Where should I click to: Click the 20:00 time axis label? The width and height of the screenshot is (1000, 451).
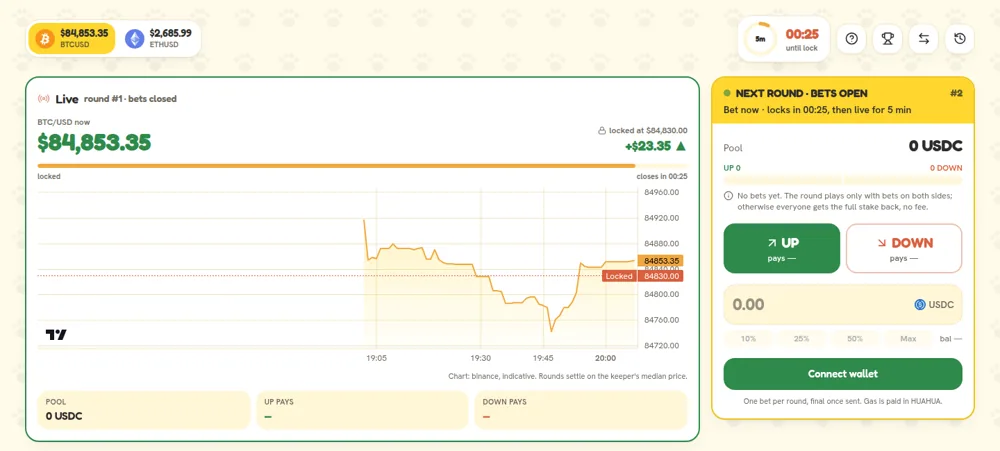(x=605, y=358)
